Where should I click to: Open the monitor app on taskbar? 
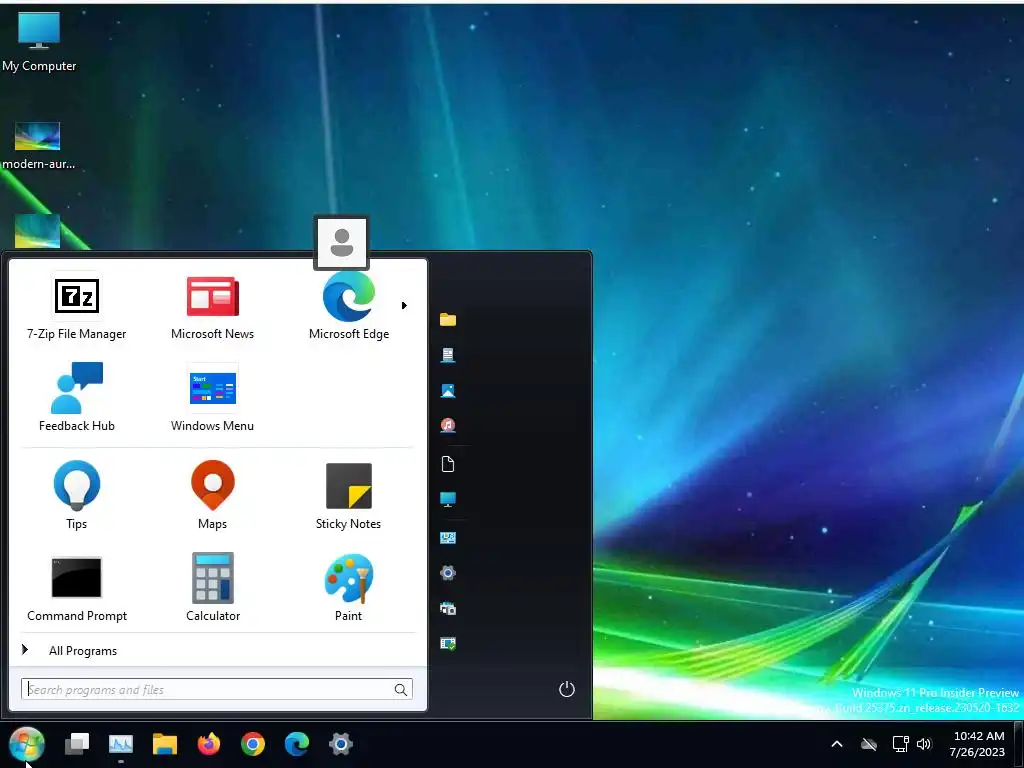click(121, 744)
